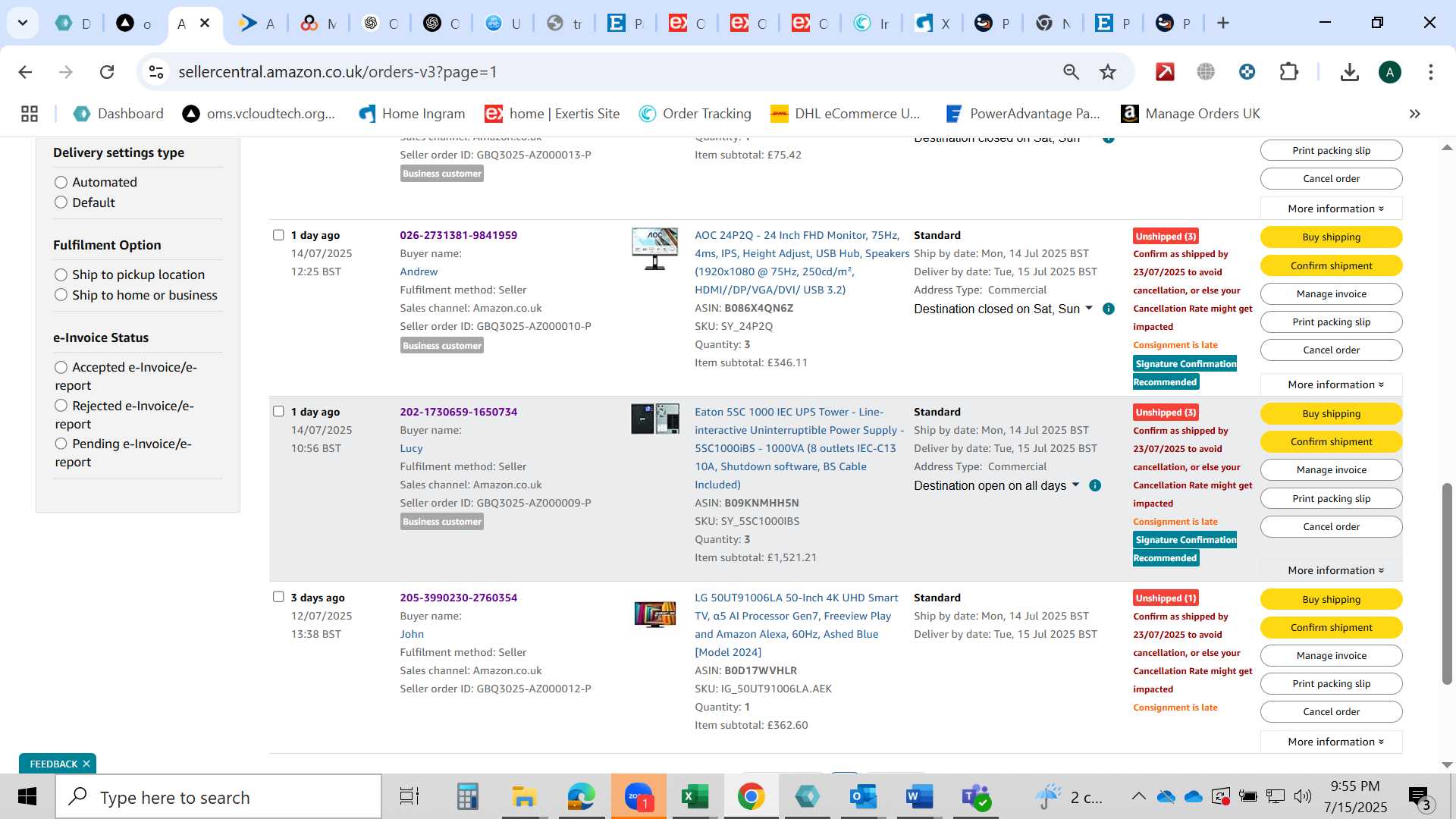Close the FEEDBACK tab with its X

[86, 764]
